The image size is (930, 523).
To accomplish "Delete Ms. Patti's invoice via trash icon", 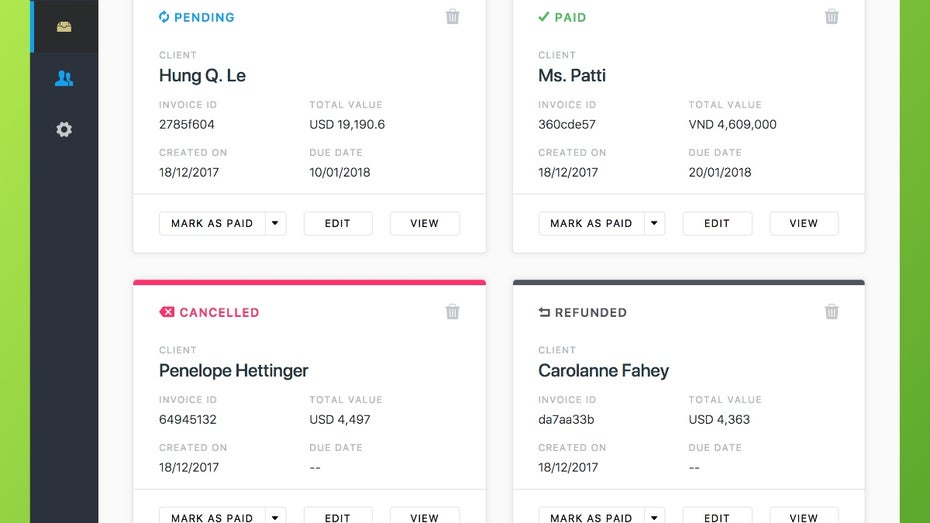I will [831, 17].
